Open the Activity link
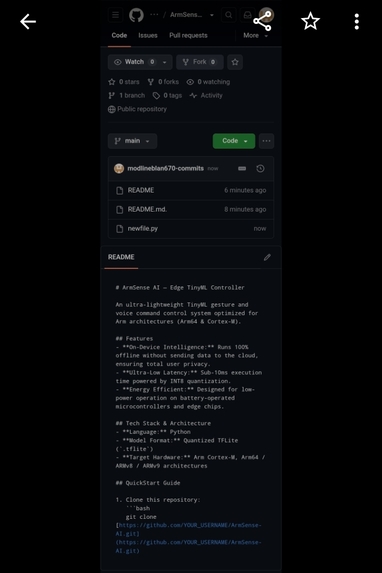This screenshot has height=573, width=382. (206, 95)
